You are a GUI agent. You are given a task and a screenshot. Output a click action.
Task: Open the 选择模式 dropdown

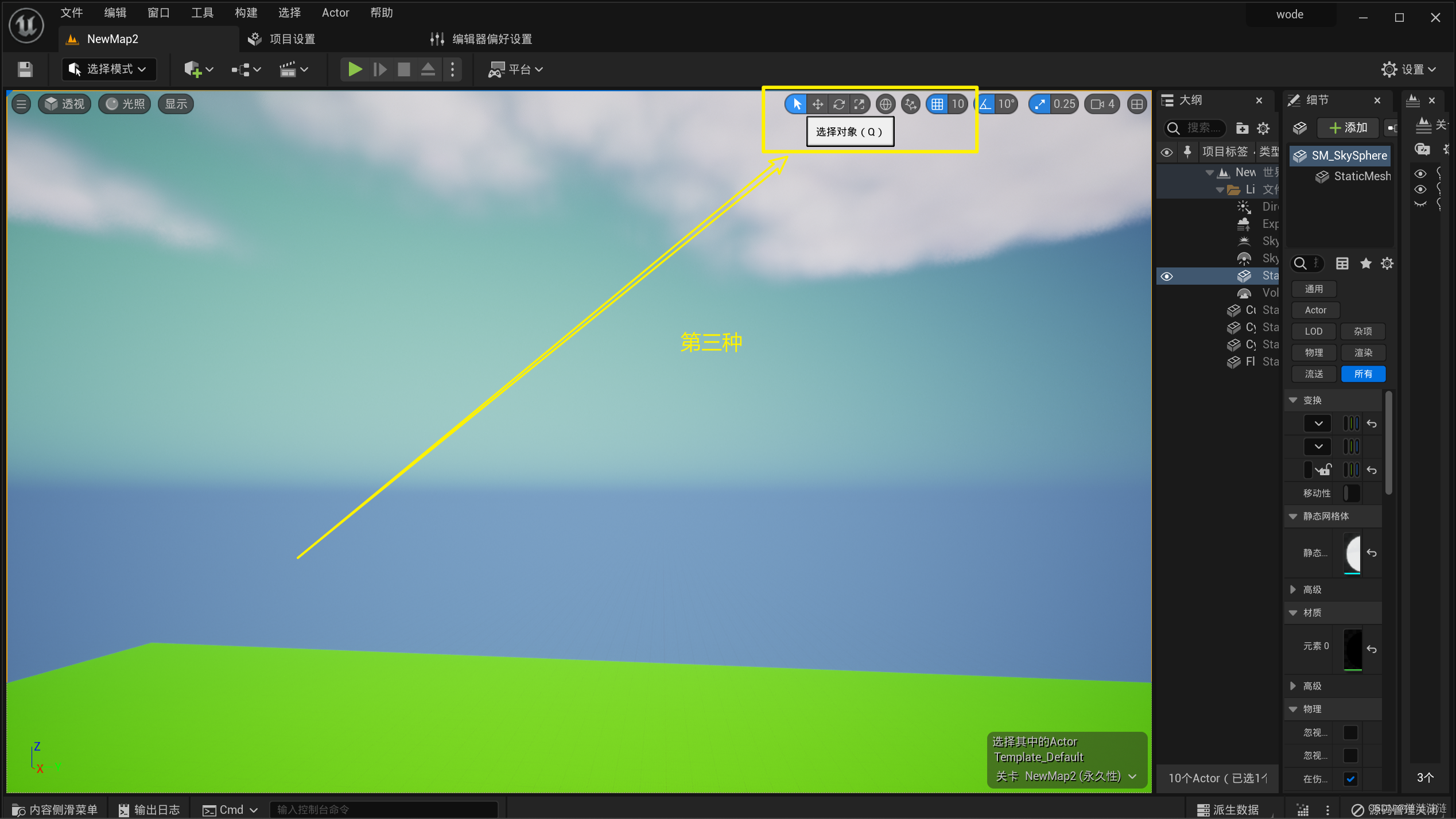coord(108,69)
